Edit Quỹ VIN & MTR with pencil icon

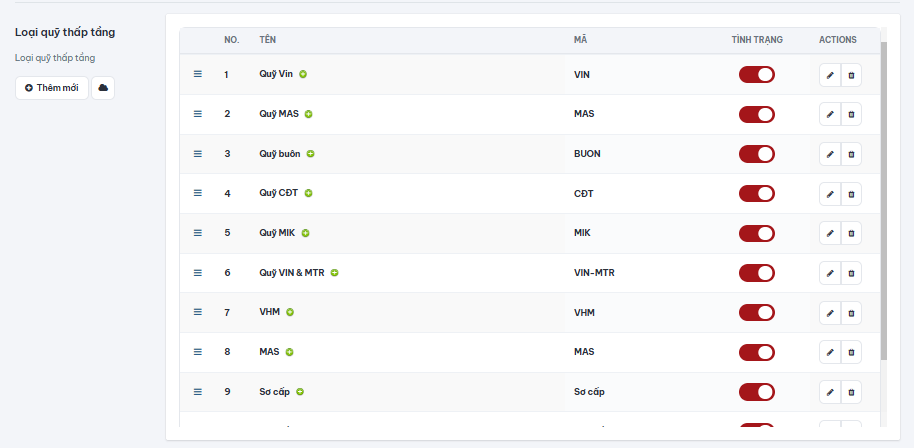(830, 273)
